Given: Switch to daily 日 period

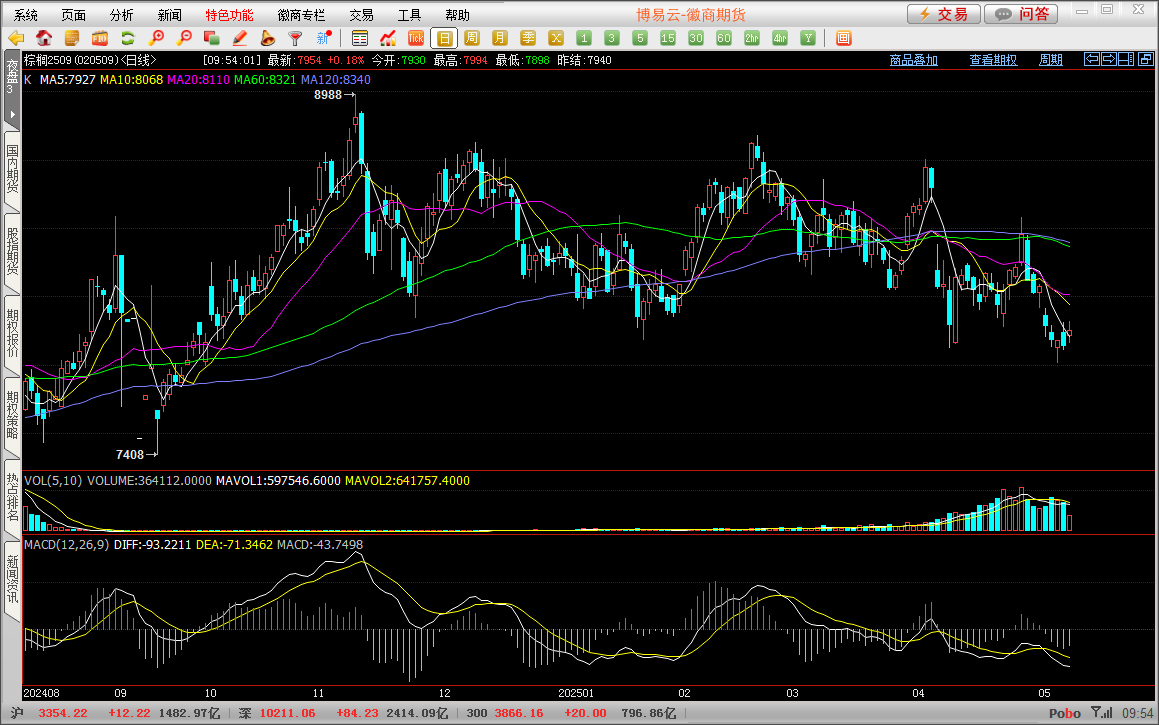Looking at the screenshot, I should tap(443, 38).
